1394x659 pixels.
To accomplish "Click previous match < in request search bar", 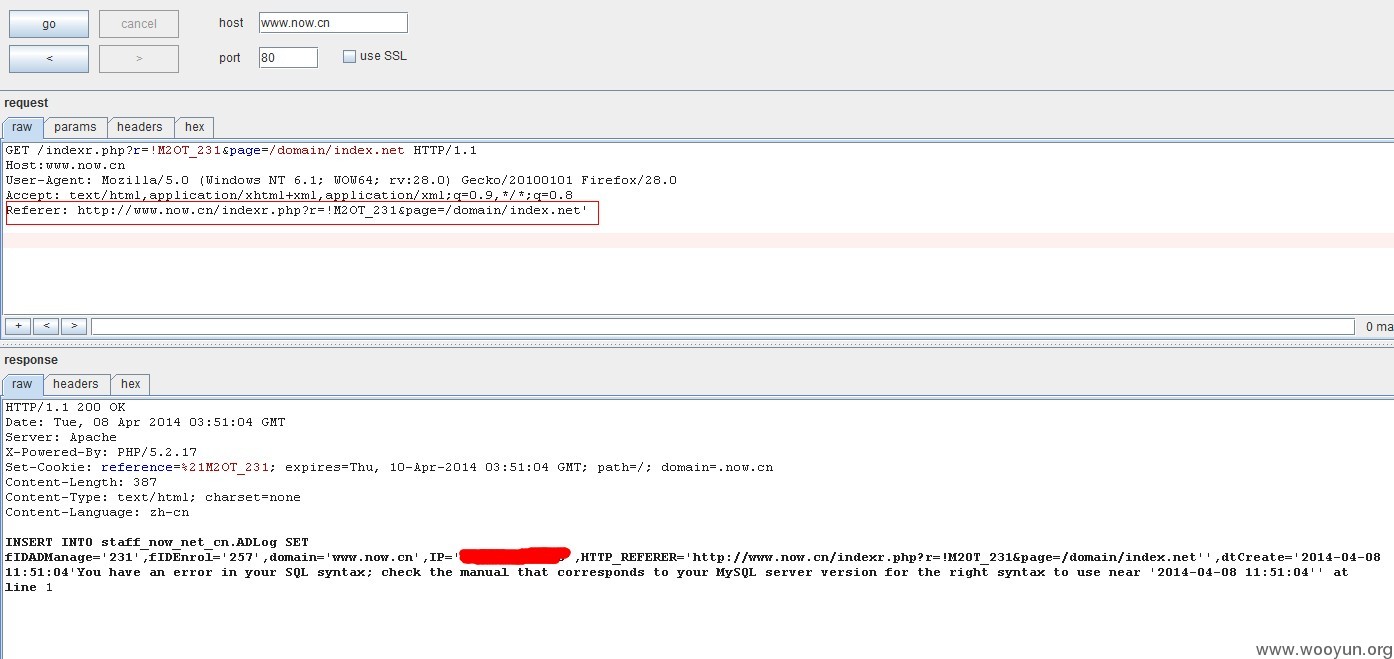I will pyautogui.click(x=46, y=326).
